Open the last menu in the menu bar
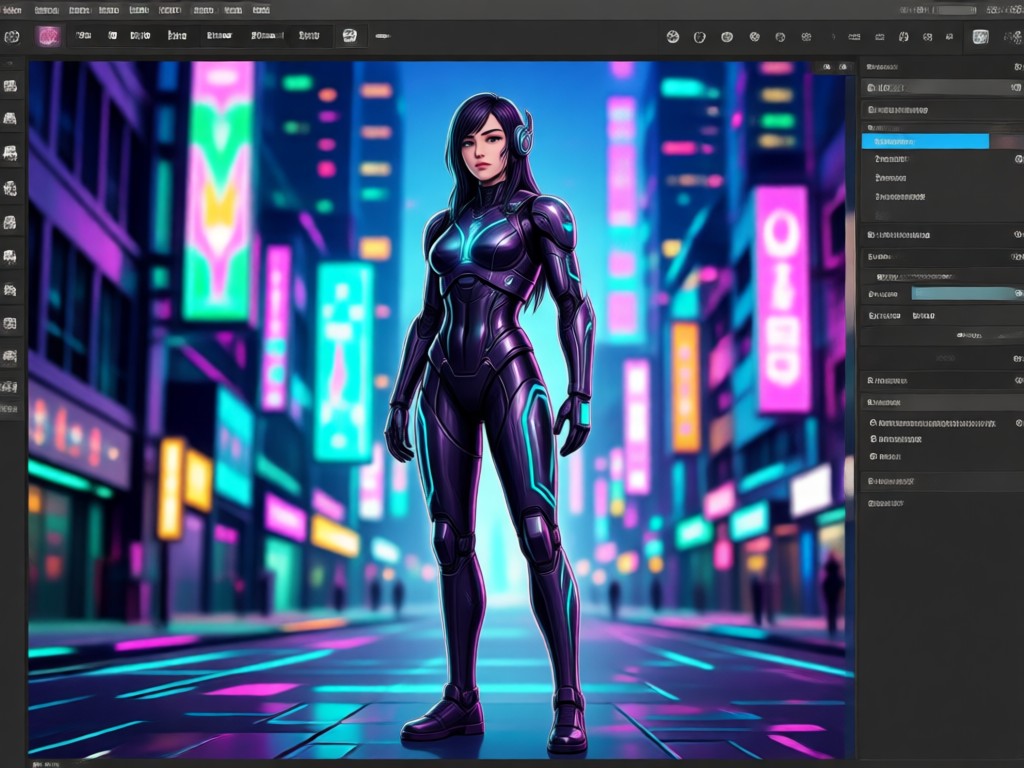The width and height of the screenshot is (1024, 768). [261, 10]
